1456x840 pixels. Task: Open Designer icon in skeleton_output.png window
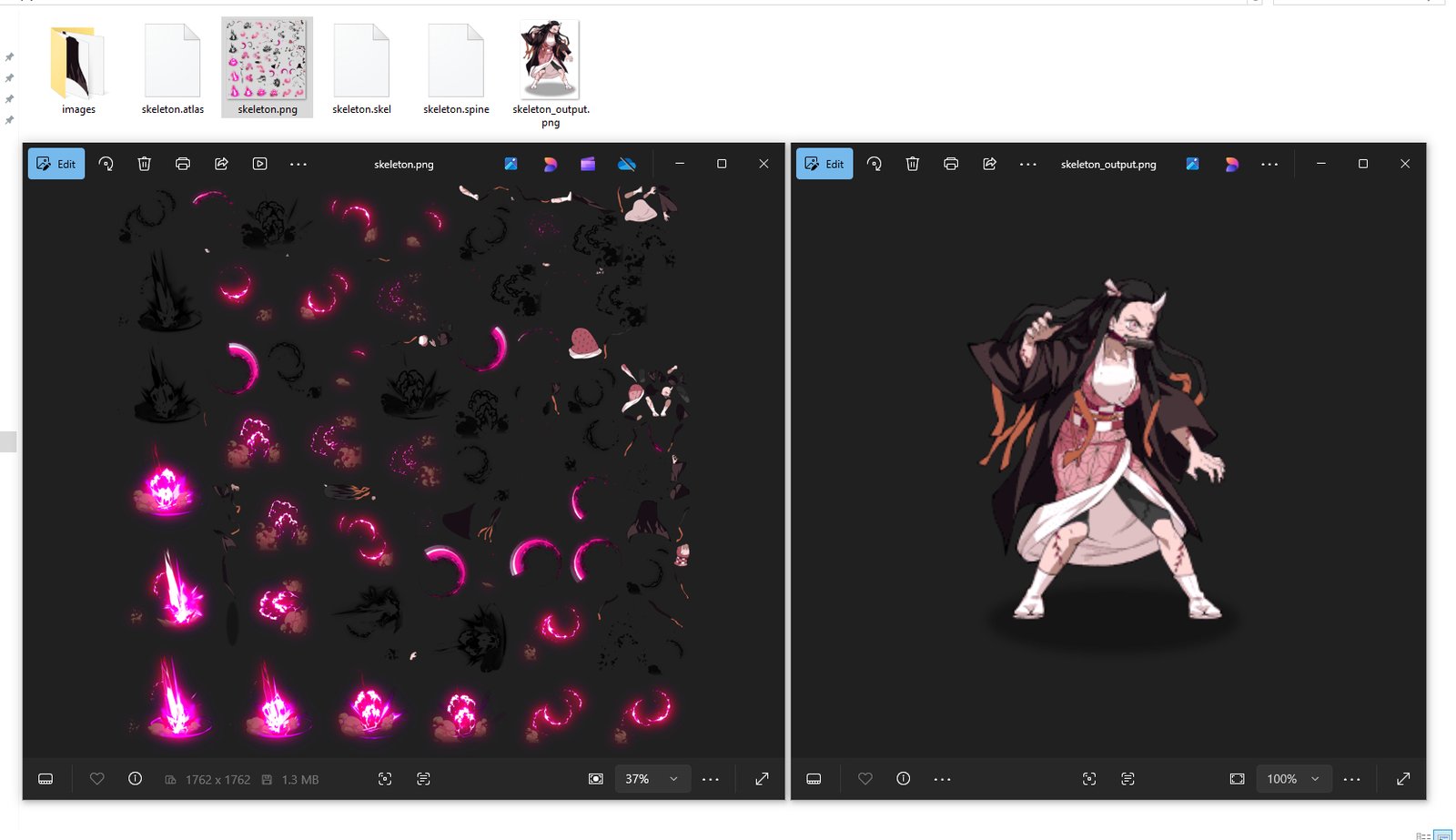coord(1231,164)
